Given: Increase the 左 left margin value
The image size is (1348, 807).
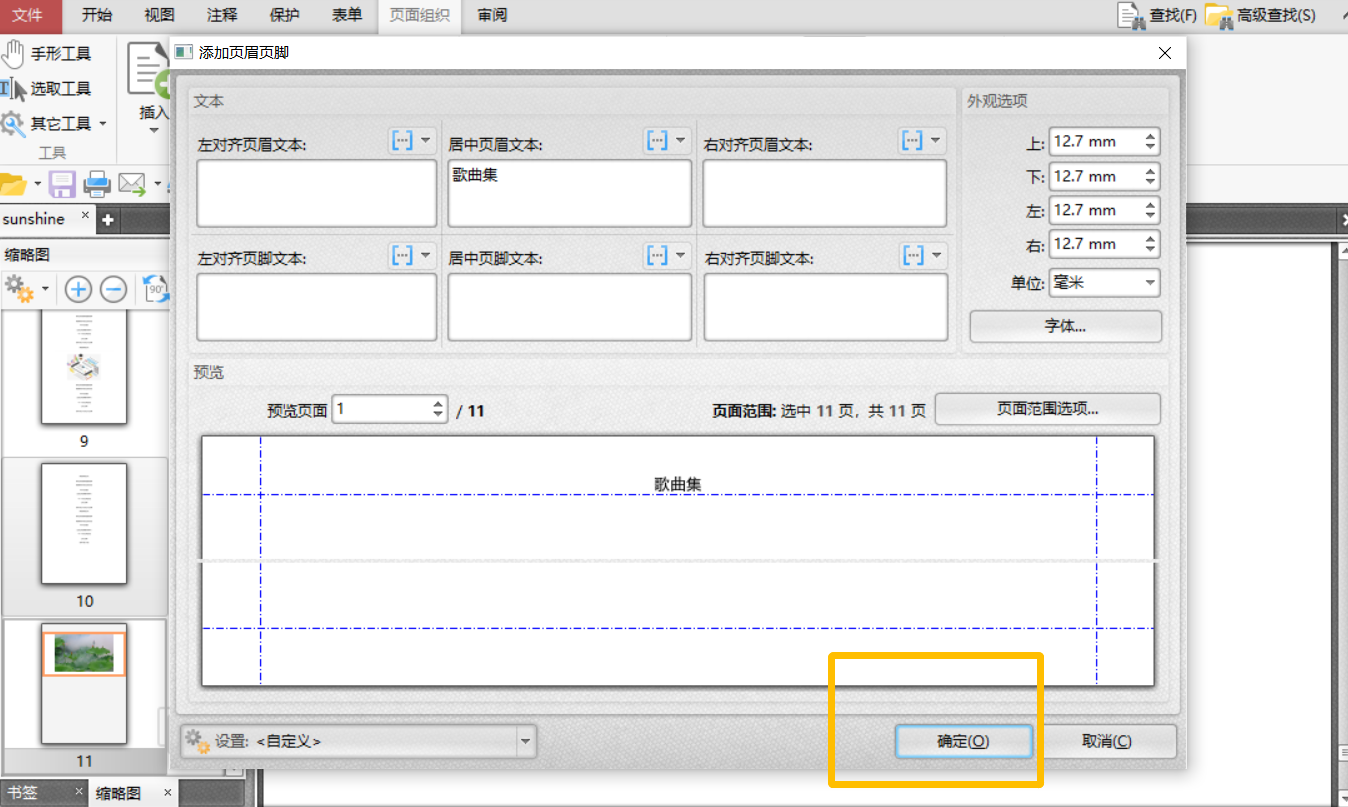Looking at the screenshot, I should pyautogui.click(x=1151, y=204).
